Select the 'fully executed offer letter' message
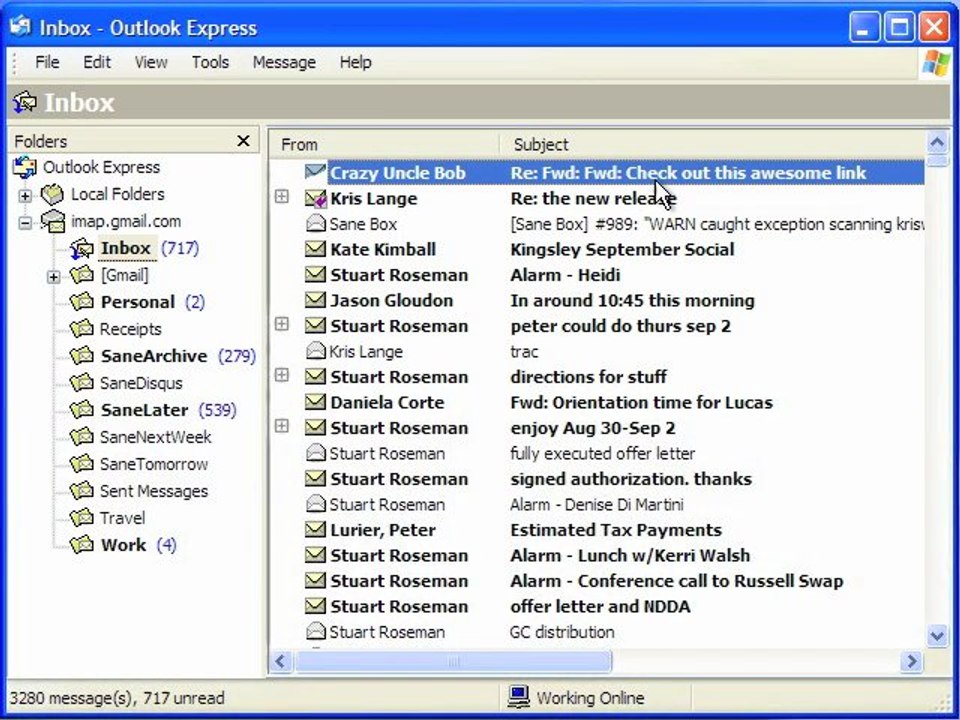Image resolution: width=960 pixels, height=720 pixels. (x=602, y=453)
